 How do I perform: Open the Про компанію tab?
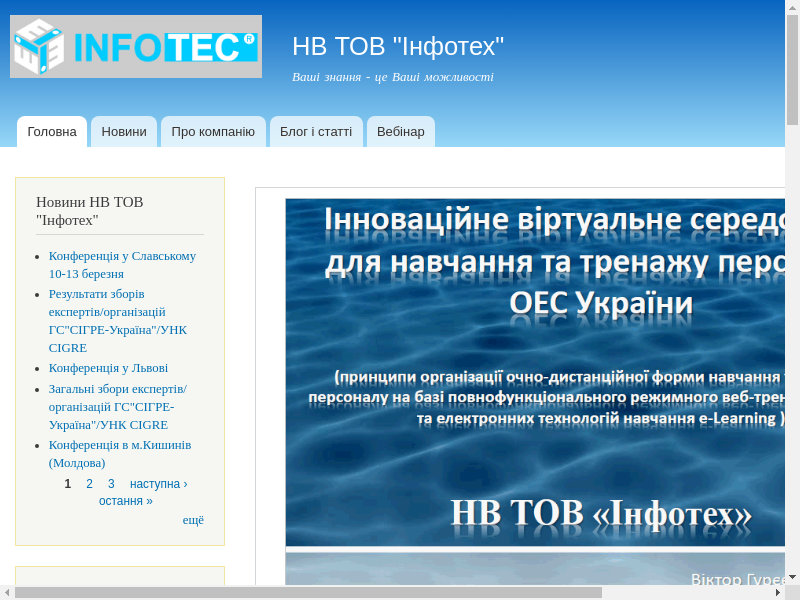pyautogui.click(x=213, y=132)
